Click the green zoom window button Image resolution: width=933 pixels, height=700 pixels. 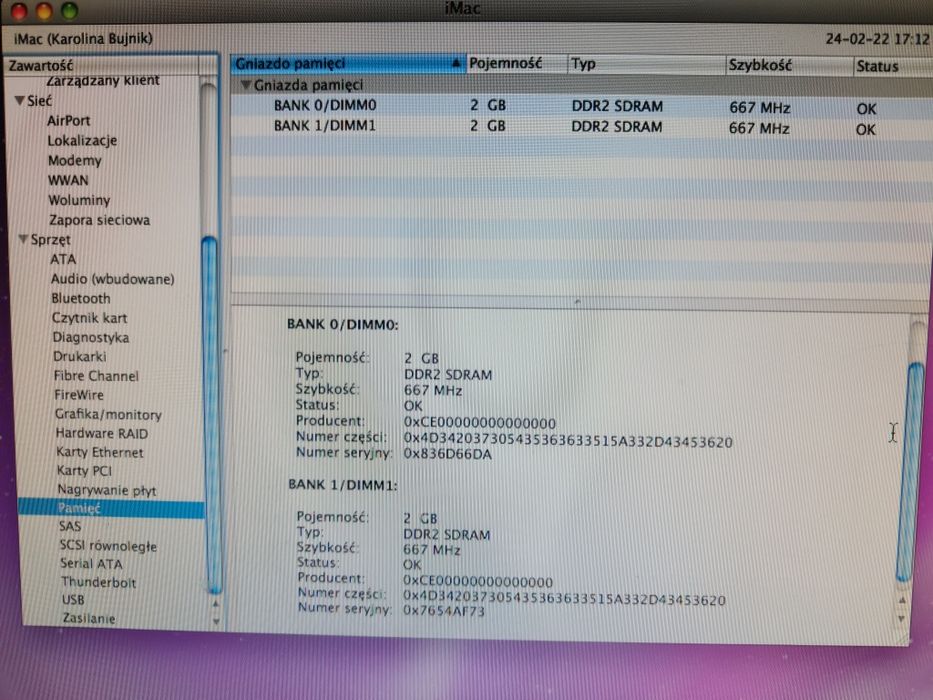click(x=70, y=10)
